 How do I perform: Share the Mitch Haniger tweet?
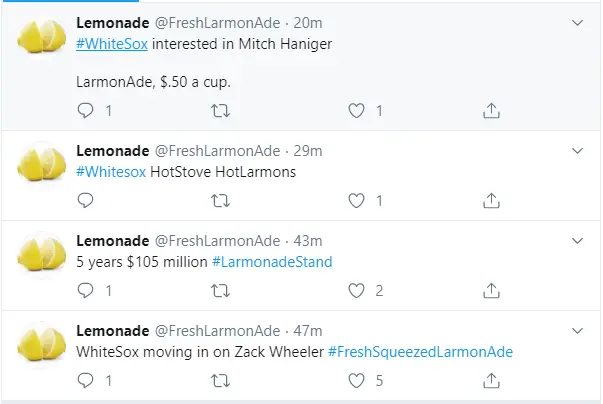[491, 110]
